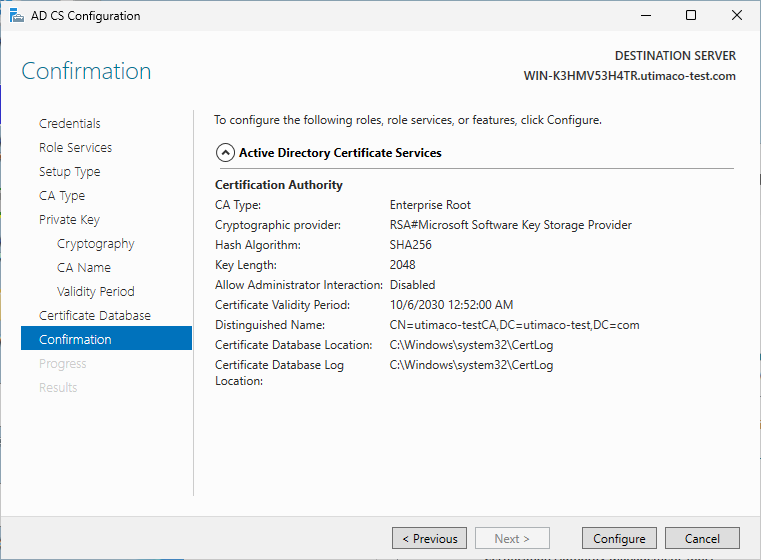Image resolution: width=761 pixels, height=560 pixels.
Task: Go to the Credentials step
Action: pos(70,124)
